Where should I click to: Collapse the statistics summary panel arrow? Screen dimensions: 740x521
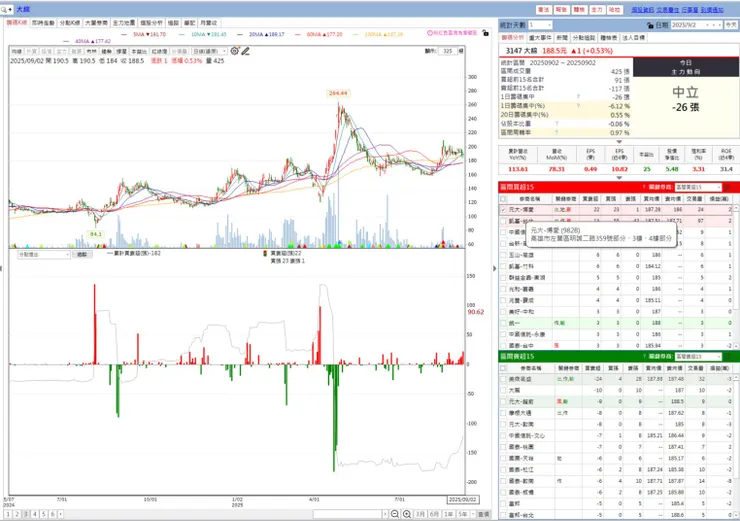pyautogui.click(x=619, y=142)
